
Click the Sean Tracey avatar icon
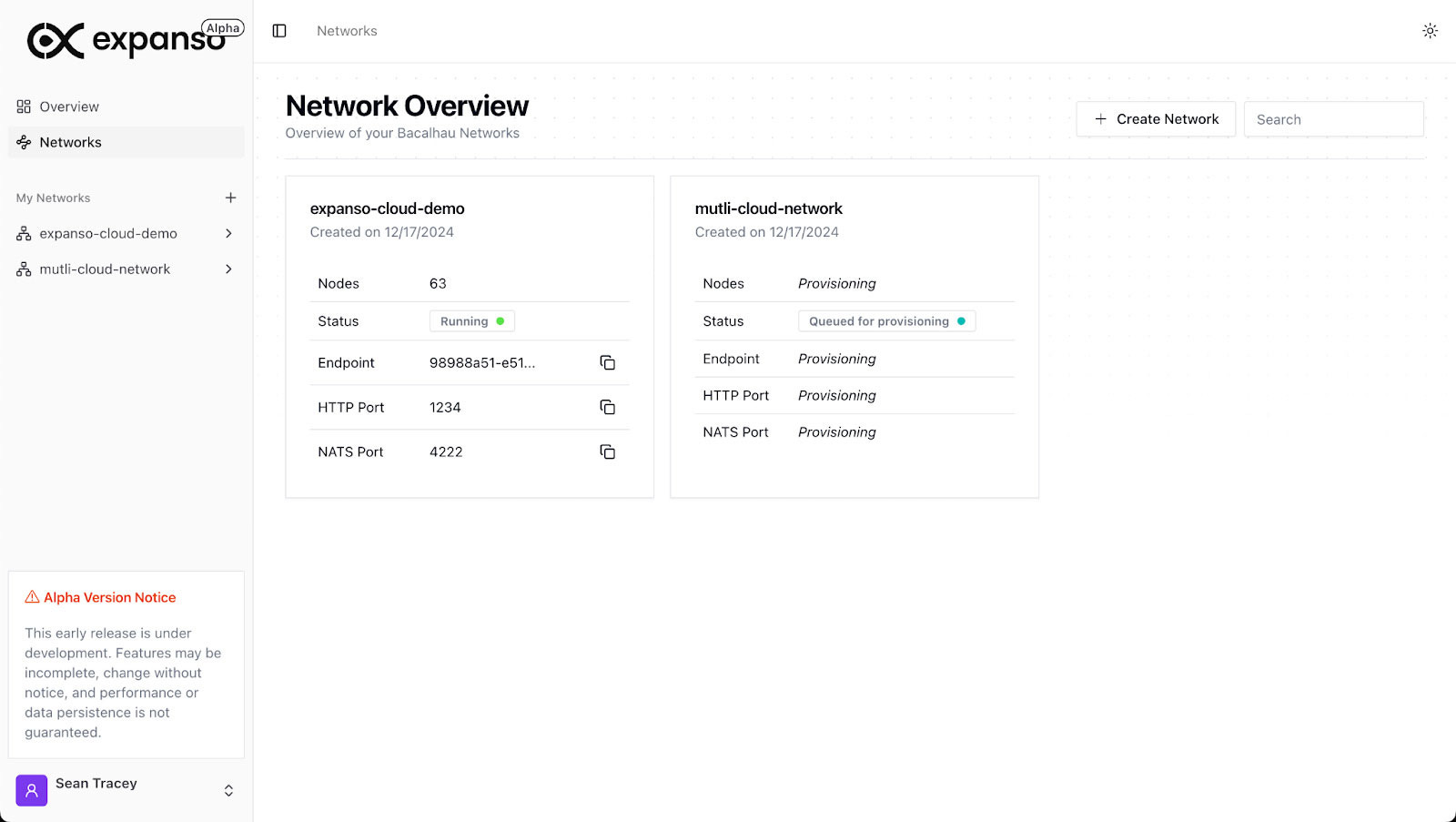tap(31, 790)
